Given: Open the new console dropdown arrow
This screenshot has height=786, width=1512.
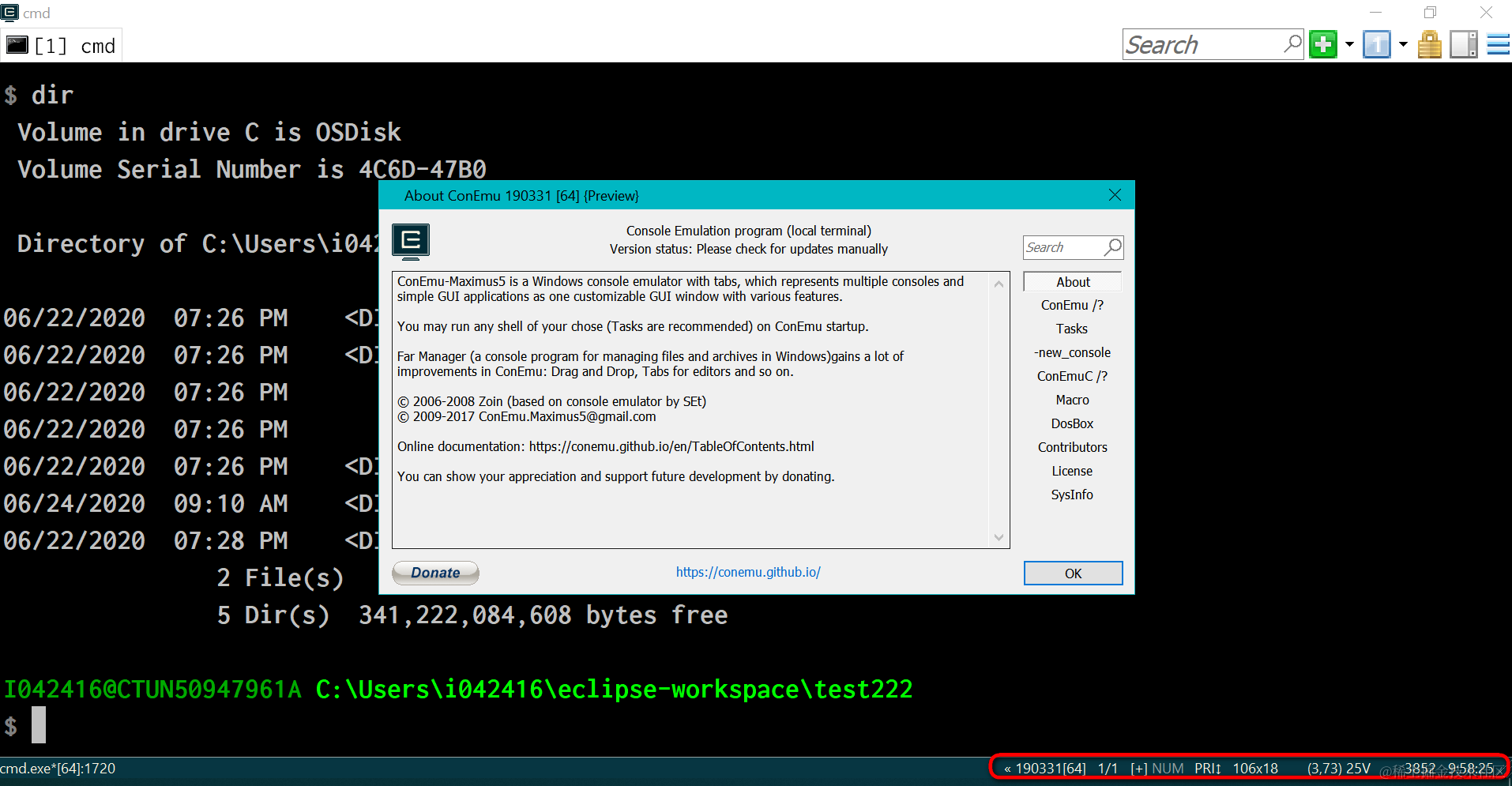Looking at the screenshot, I should [x=1349, y=44].
